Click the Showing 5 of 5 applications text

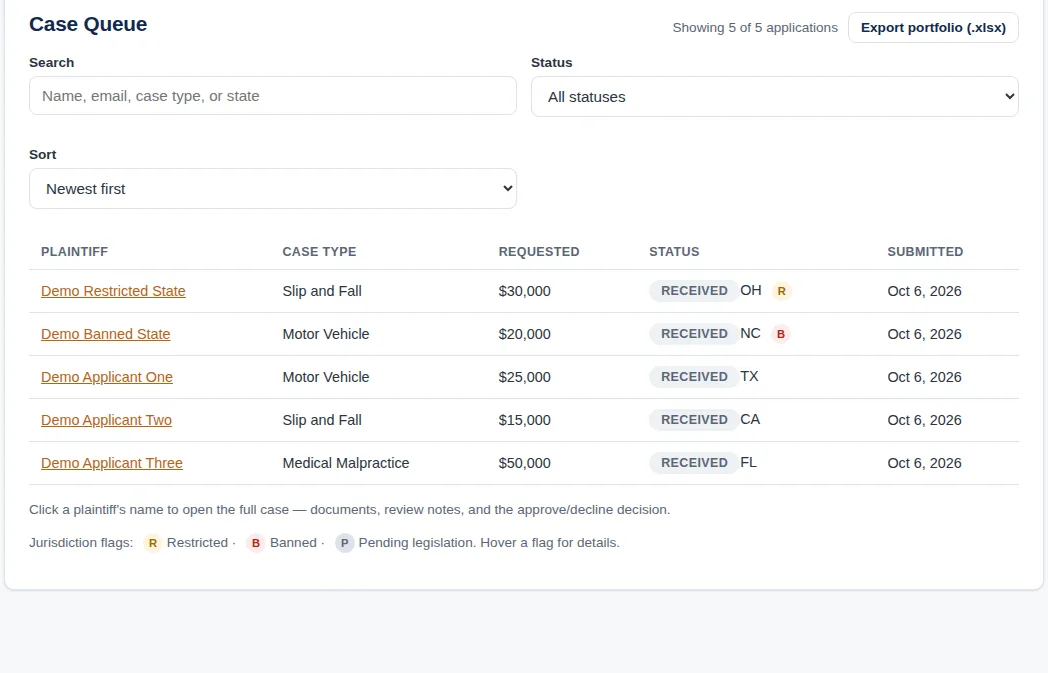tap(755, 27)
